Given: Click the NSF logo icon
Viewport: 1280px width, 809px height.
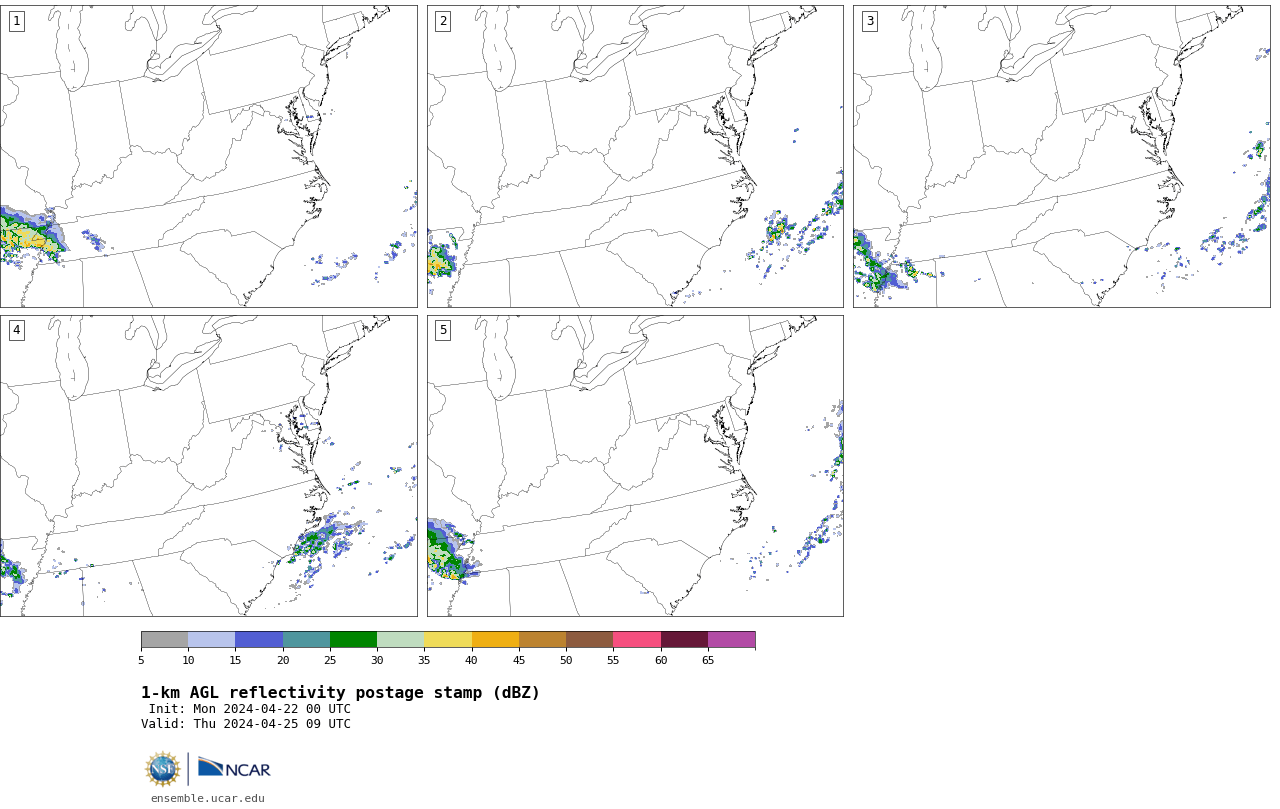Looking at the screenshot, I should (163, 769).
